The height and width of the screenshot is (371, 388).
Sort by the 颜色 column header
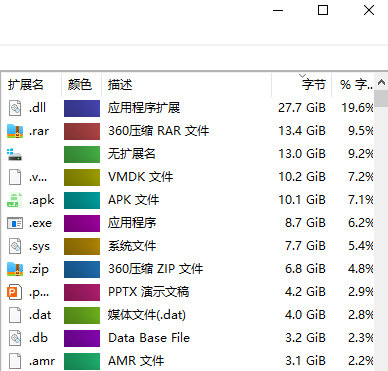81,85
